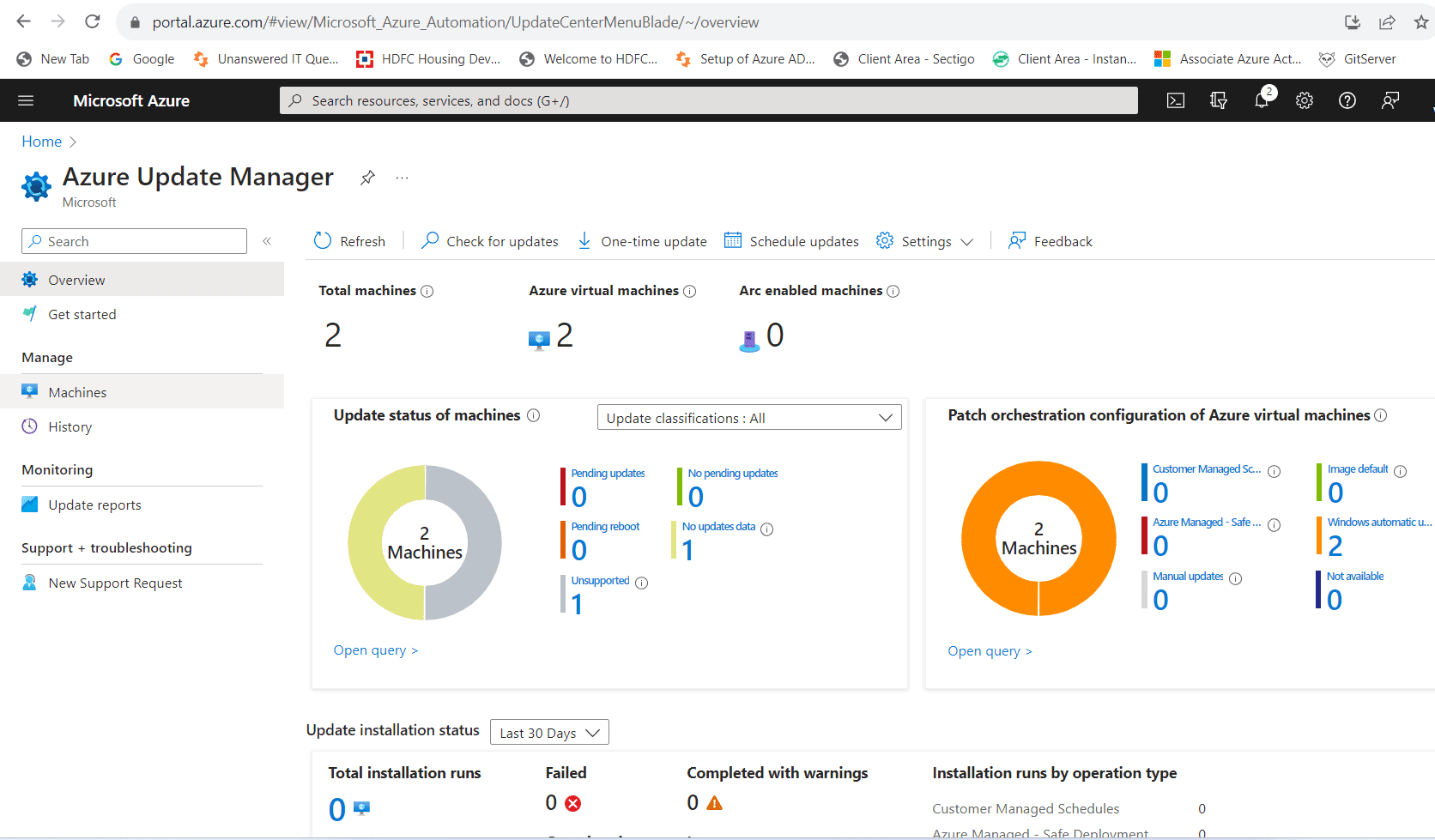Open query under Patch orchestration chart

pos(990,651)
